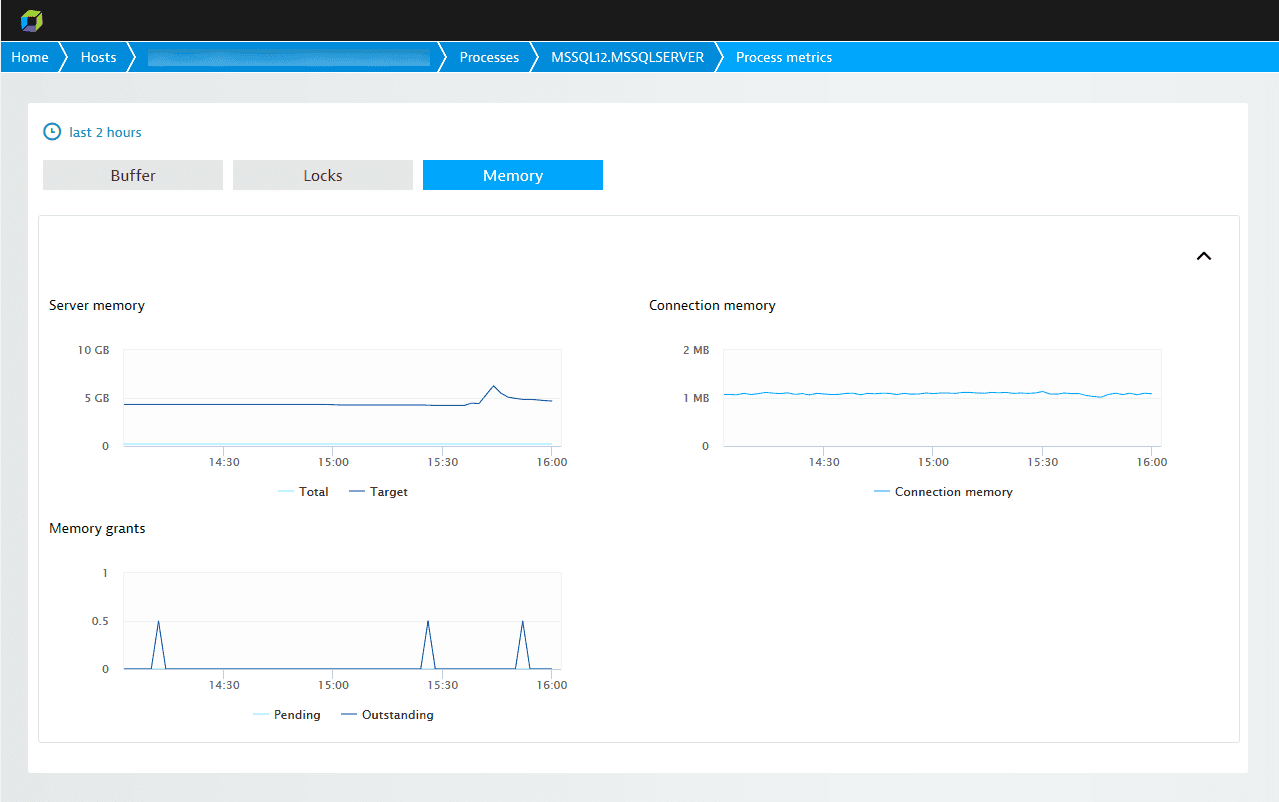
Task: Click 14:30 on the Server memory time axis
Action: point(224,462)
